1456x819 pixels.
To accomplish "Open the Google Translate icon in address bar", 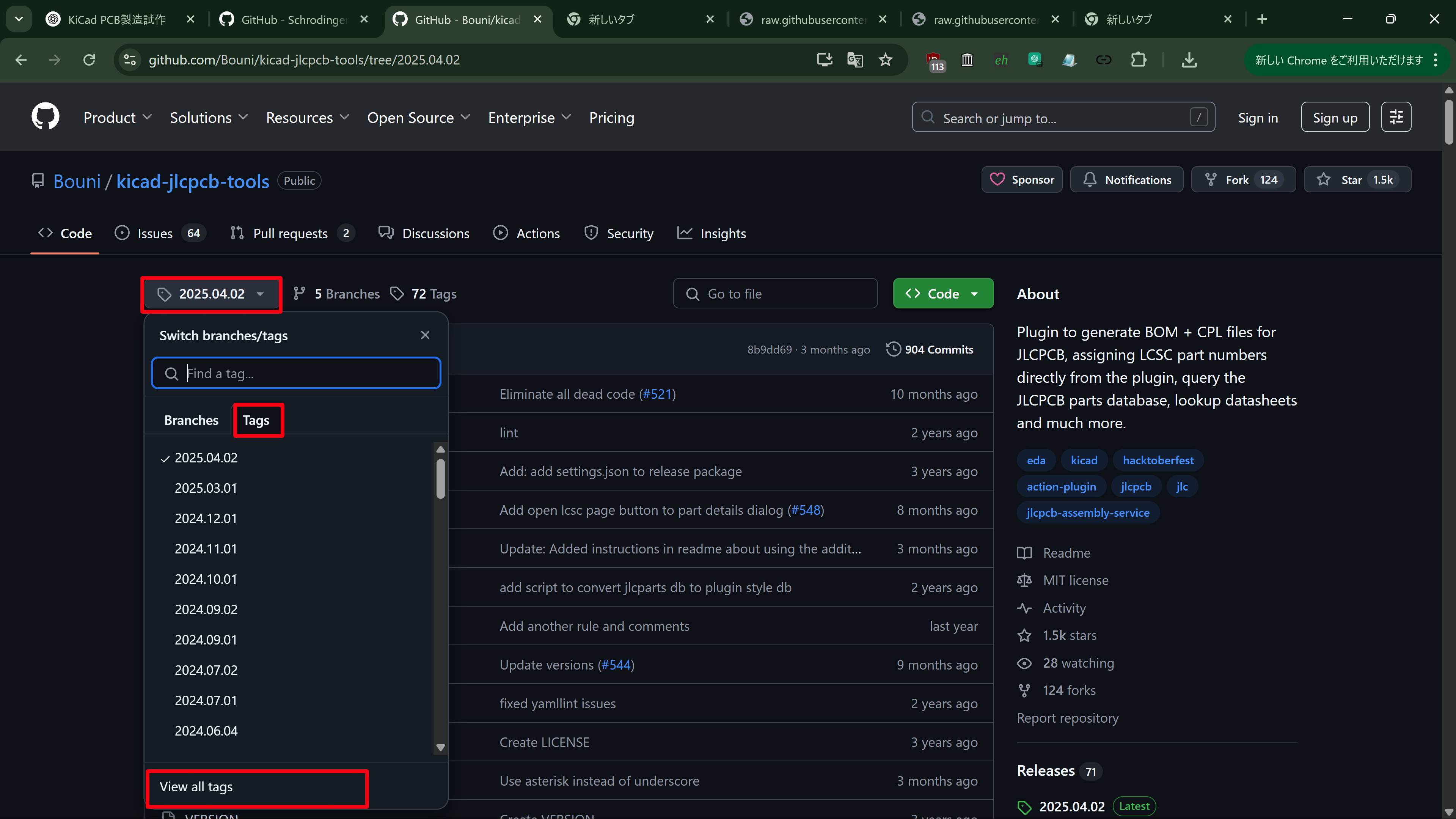I will [x=855, y=60].
